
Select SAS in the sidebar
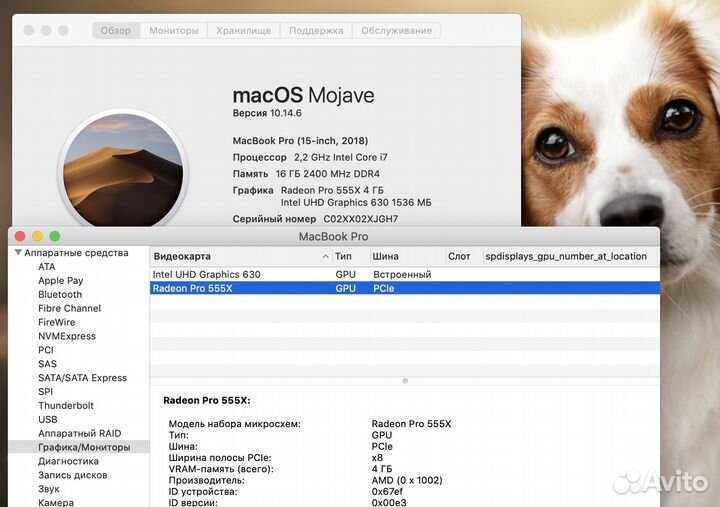(47, 364)
